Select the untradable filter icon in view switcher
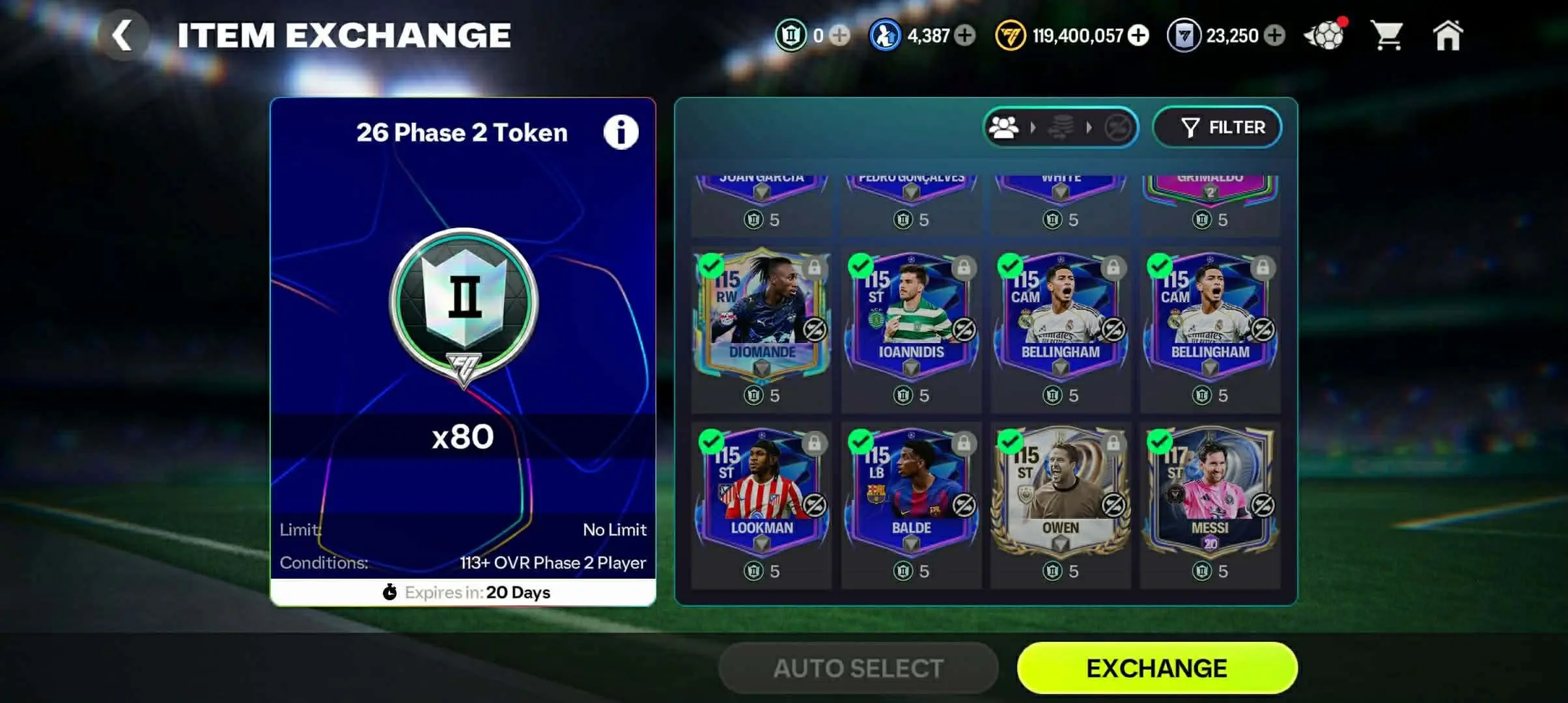Image resolution: width=1568 pixels, height=703 pixels. tap(1118, 127)
